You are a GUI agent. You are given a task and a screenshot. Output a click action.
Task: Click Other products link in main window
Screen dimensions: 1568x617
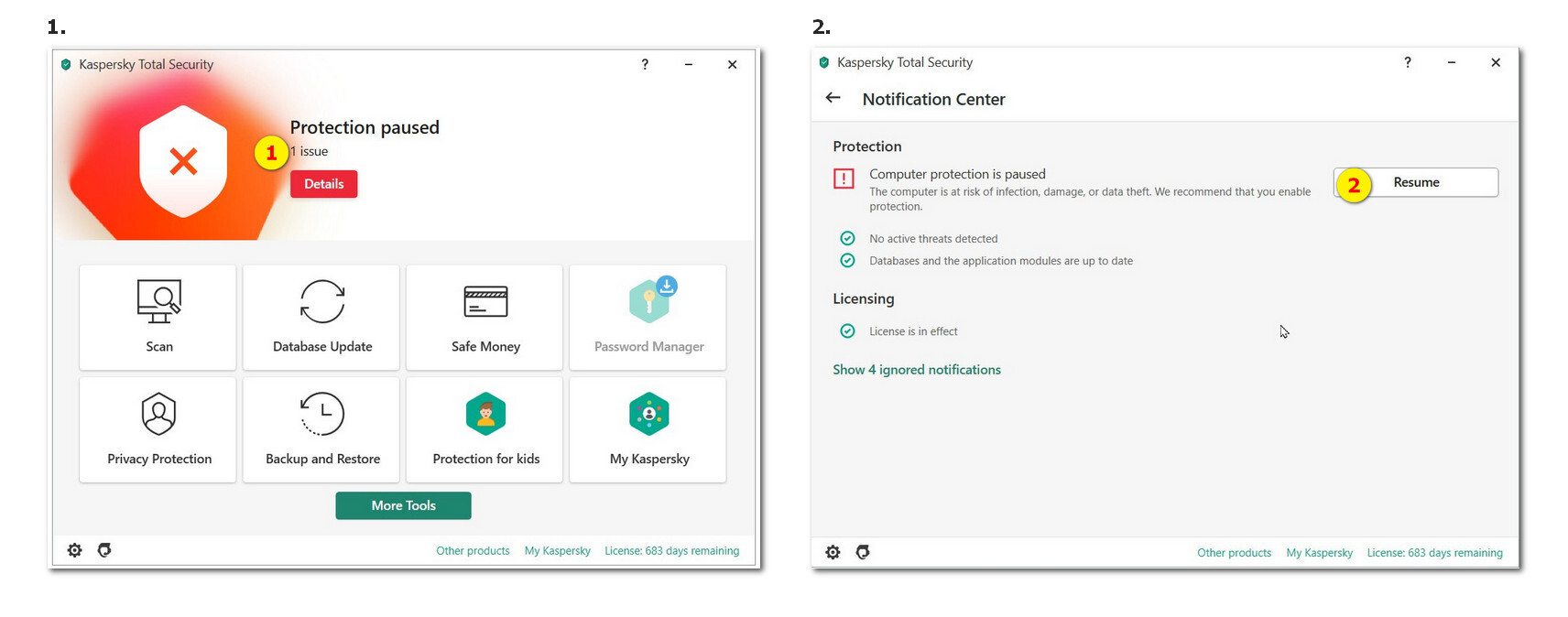tap(473, 551)
